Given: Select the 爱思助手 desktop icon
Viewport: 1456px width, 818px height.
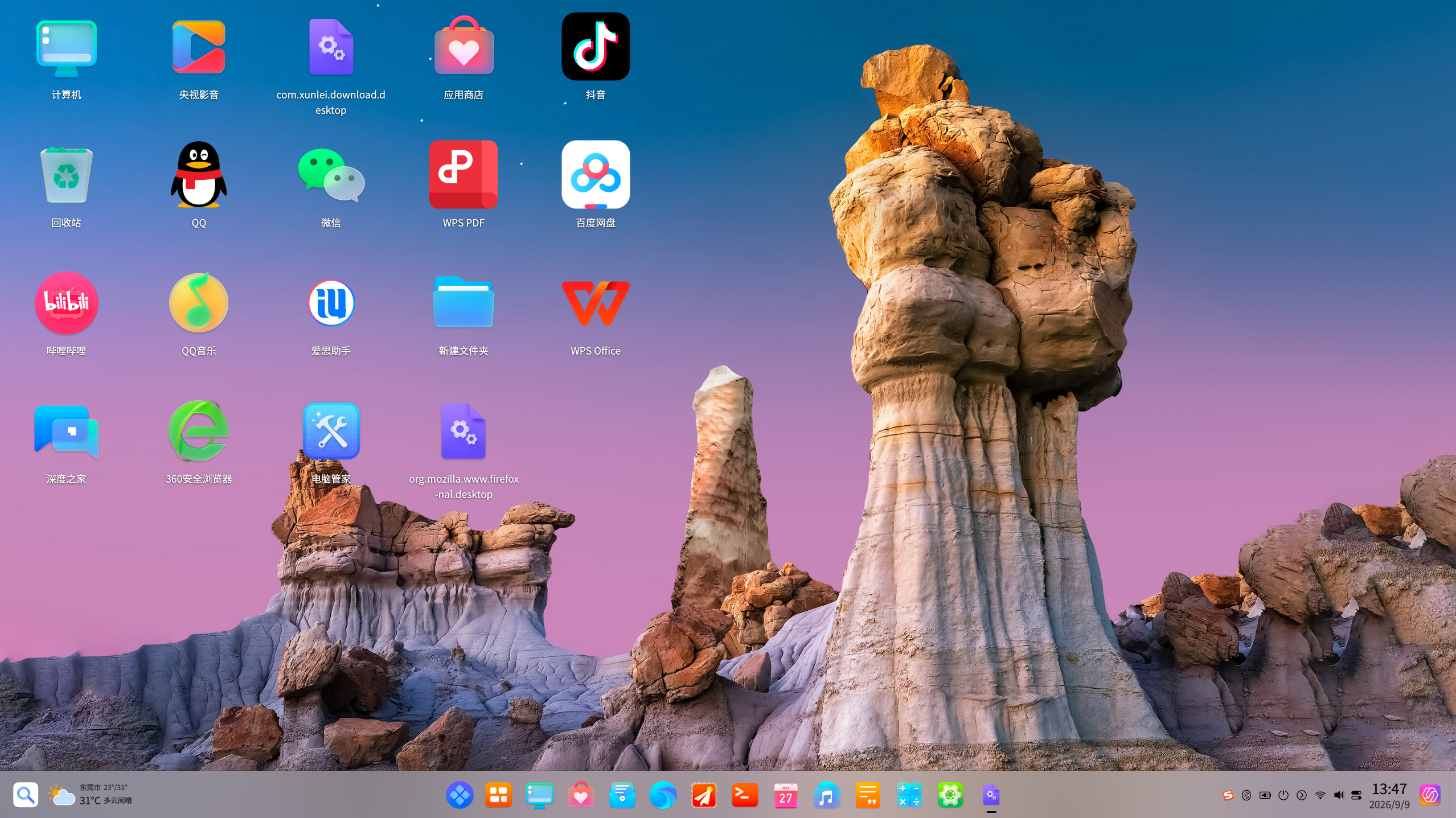Looking at the screenshot, I should (x=331, y=303).
